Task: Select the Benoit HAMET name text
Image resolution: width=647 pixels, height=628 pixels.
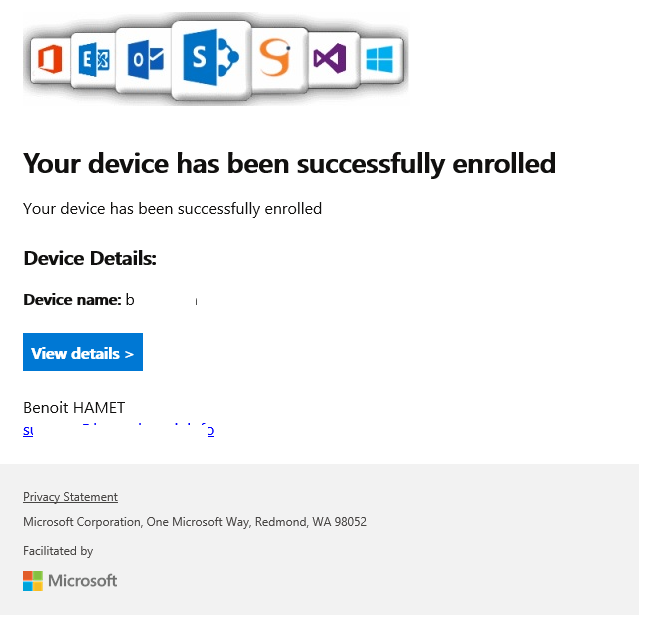Action: tap(74, 407)
